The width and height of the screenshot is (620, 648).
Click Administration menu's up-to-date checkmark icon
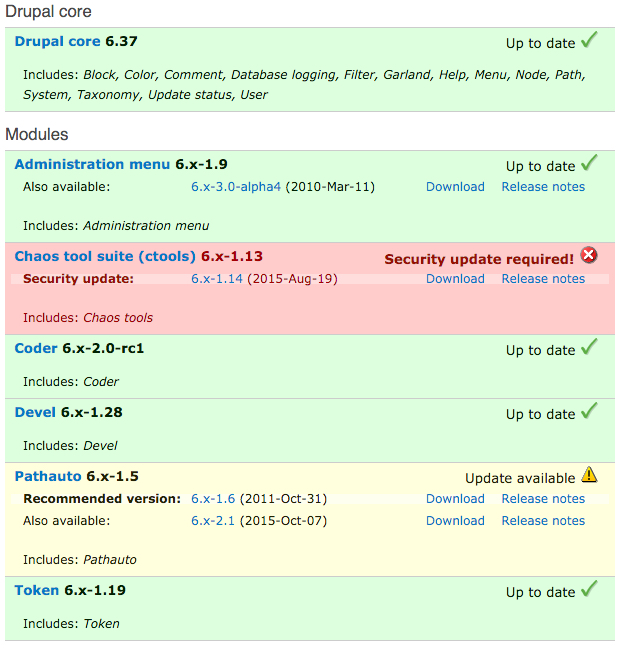point(589,163)
